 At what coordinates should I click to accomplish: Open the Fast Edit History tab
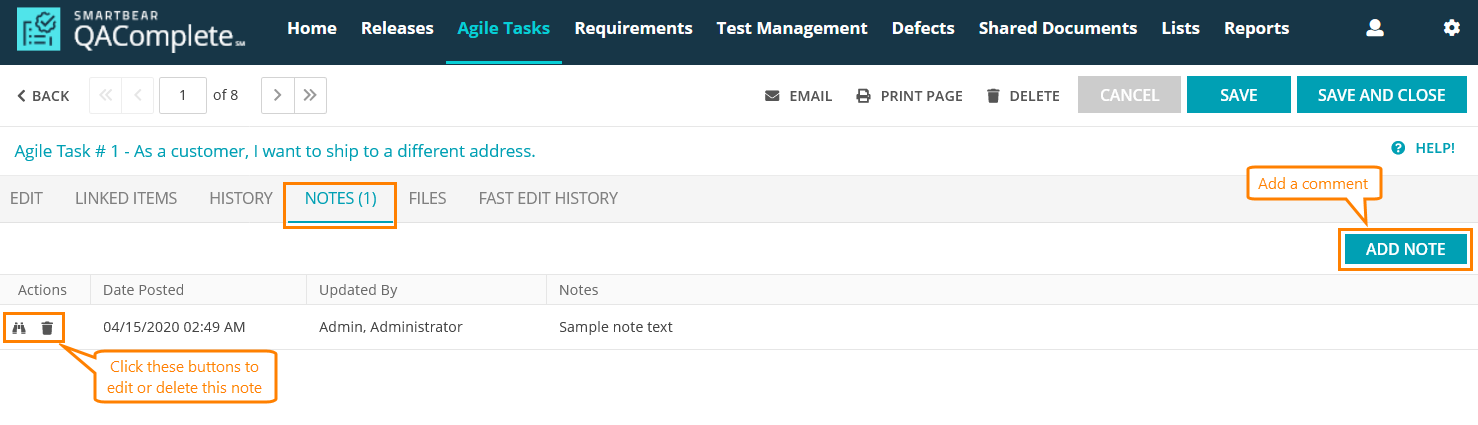pyautogui.click(x=548, y=198)
